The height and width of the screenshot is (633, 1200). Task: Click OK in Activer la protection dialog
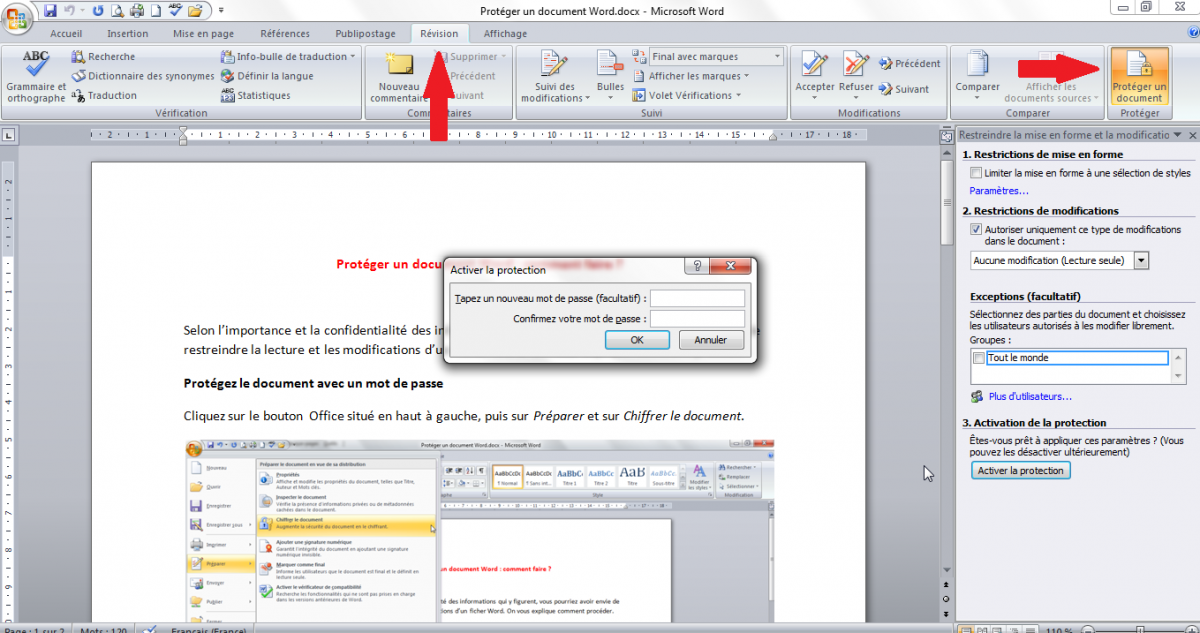click(x=637, y=340)
